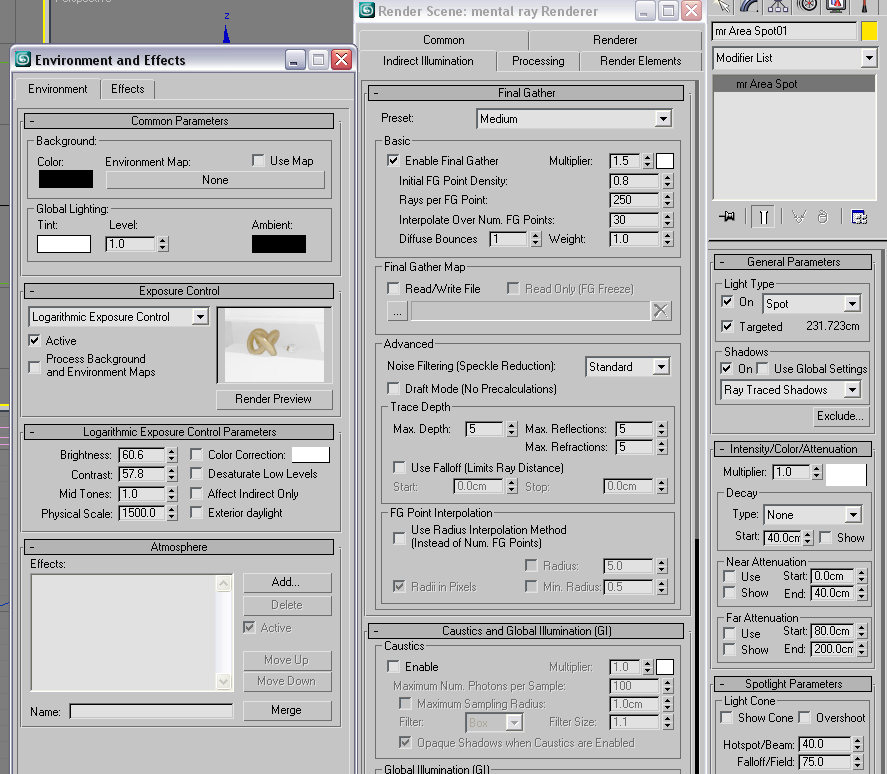Screen dimensions: 887x774
Task: Click the Merge button
Action: [287, 710]
